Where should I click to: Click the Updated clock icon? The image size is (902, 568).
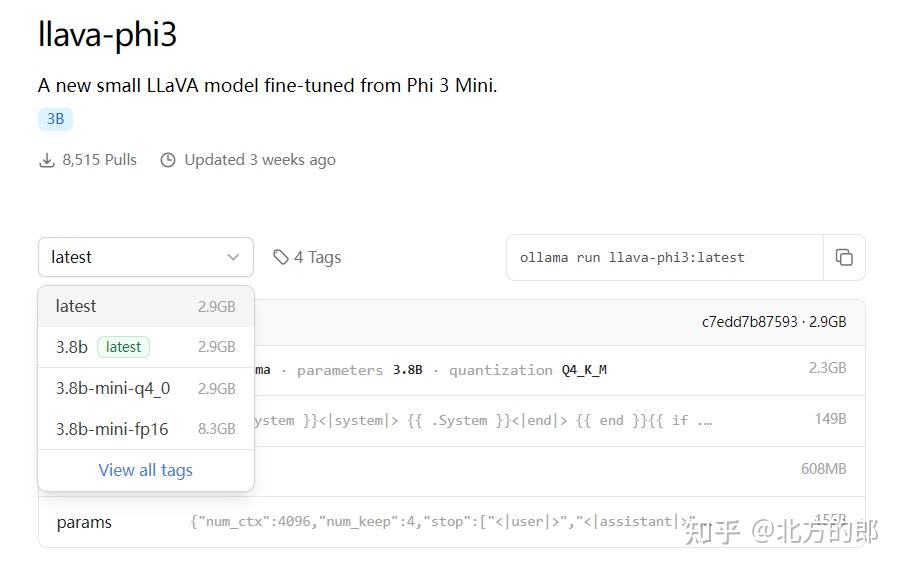click(168, 160)
